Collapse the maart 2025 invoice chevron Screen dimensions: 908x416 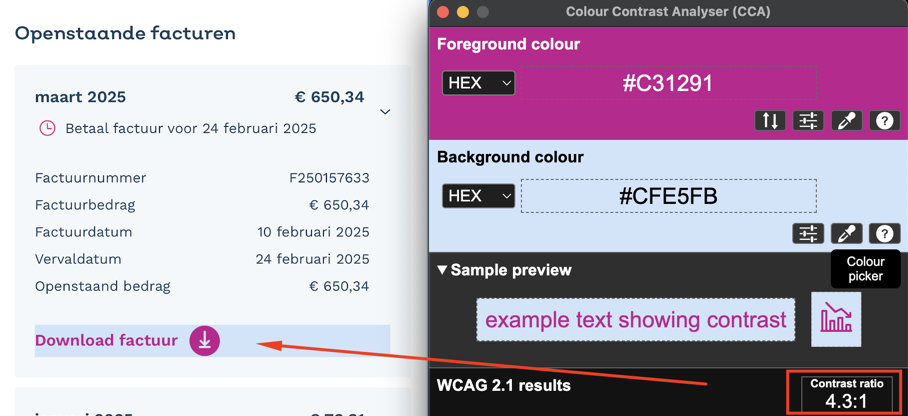[385, 111]
